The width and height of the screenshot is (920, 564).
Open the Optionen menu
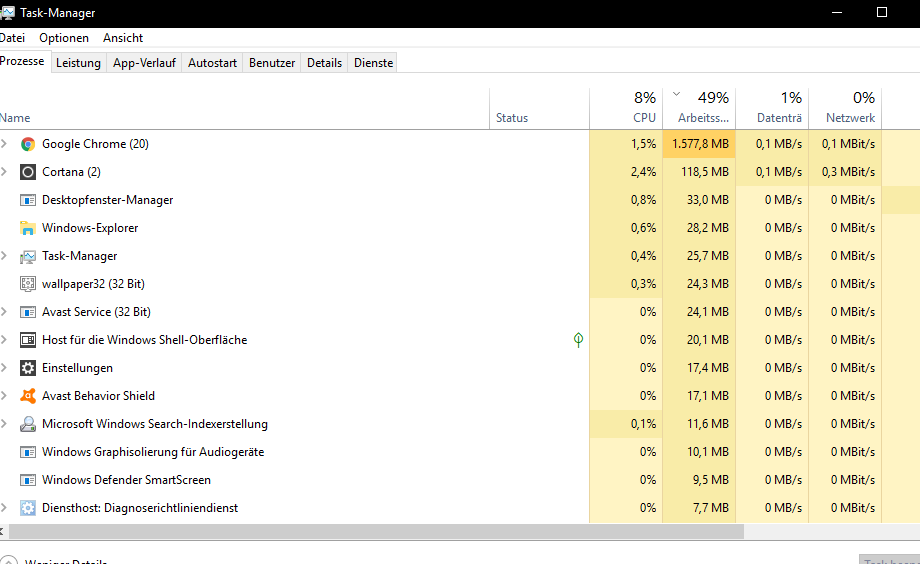click(64, 38)
